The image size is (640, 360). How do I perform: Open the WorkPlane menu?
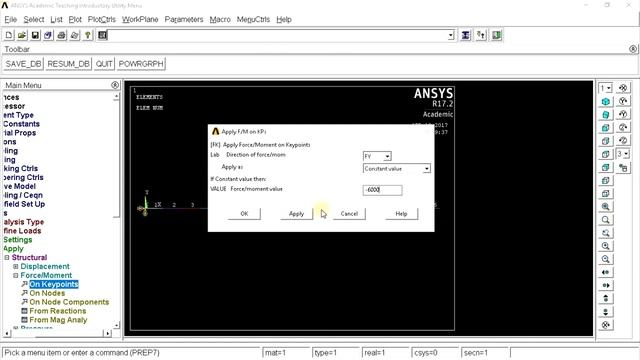coord(140,19)
